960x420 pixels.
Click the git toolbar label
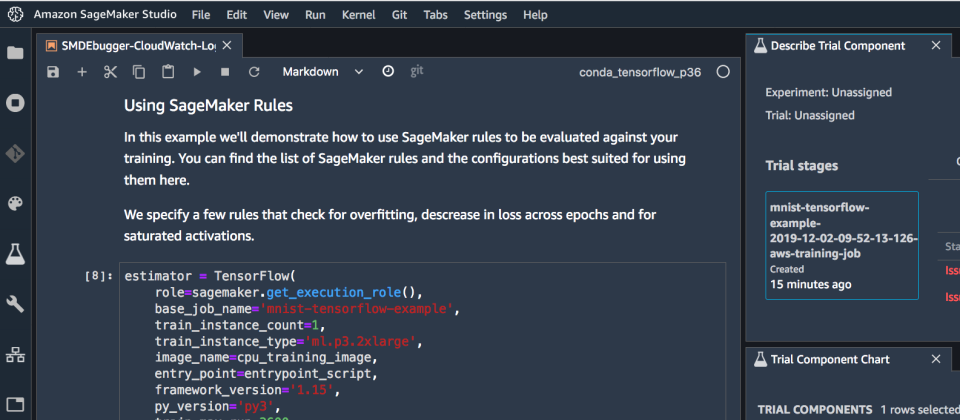(417, 71)
